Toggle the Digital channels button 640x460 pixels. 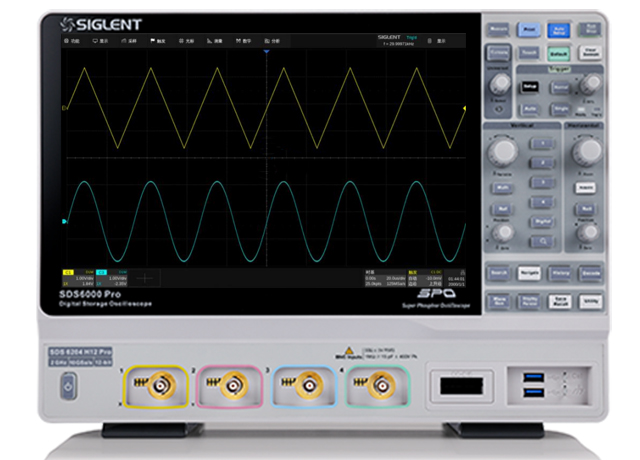(542, 222)
